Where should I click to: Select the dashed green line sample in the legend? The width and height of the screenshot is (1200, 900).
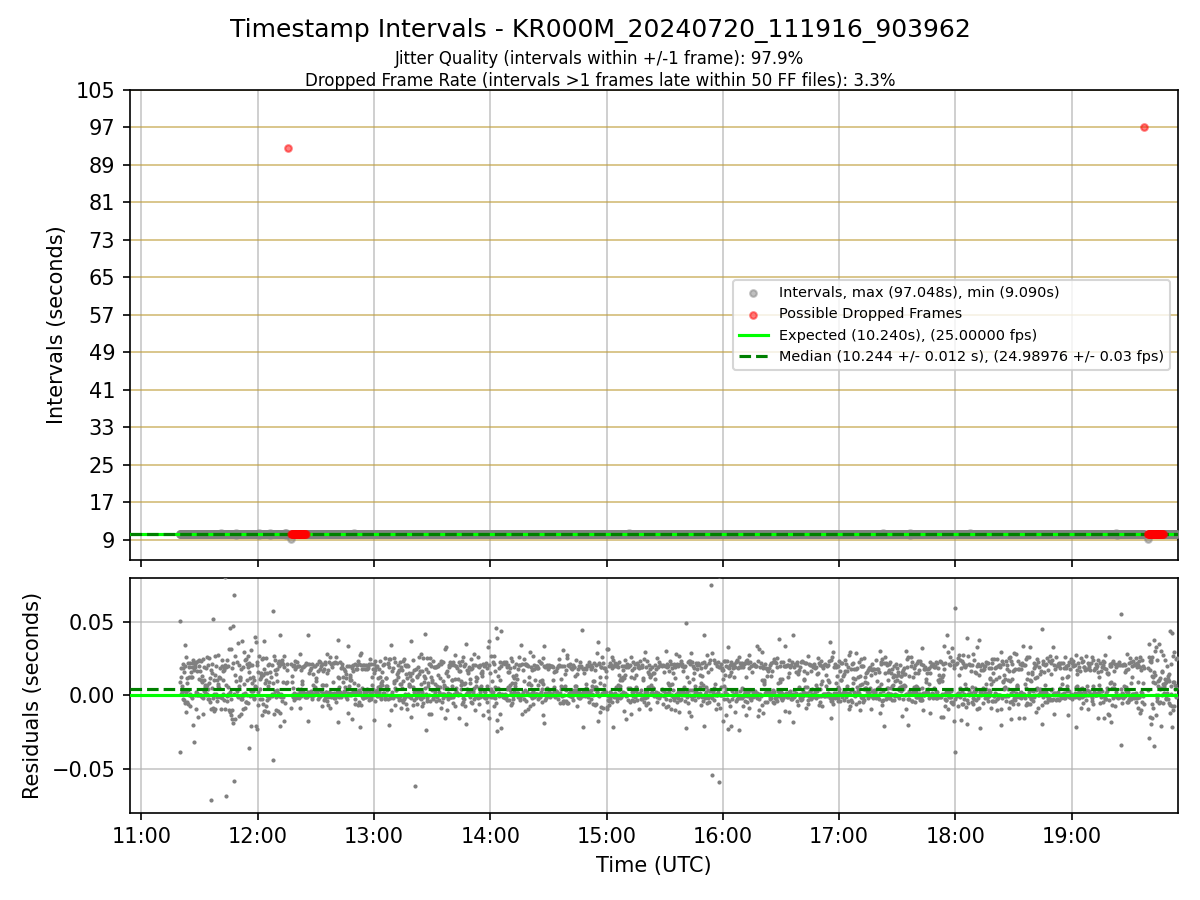coord(754,356)
